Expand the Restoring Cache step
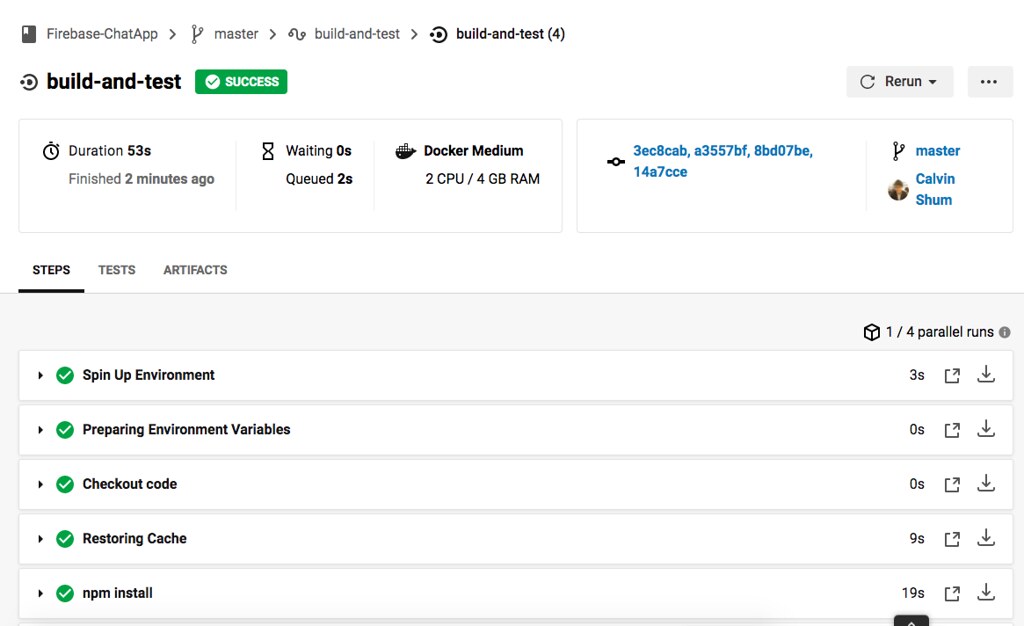1024x626 pixels. (40, 539)
